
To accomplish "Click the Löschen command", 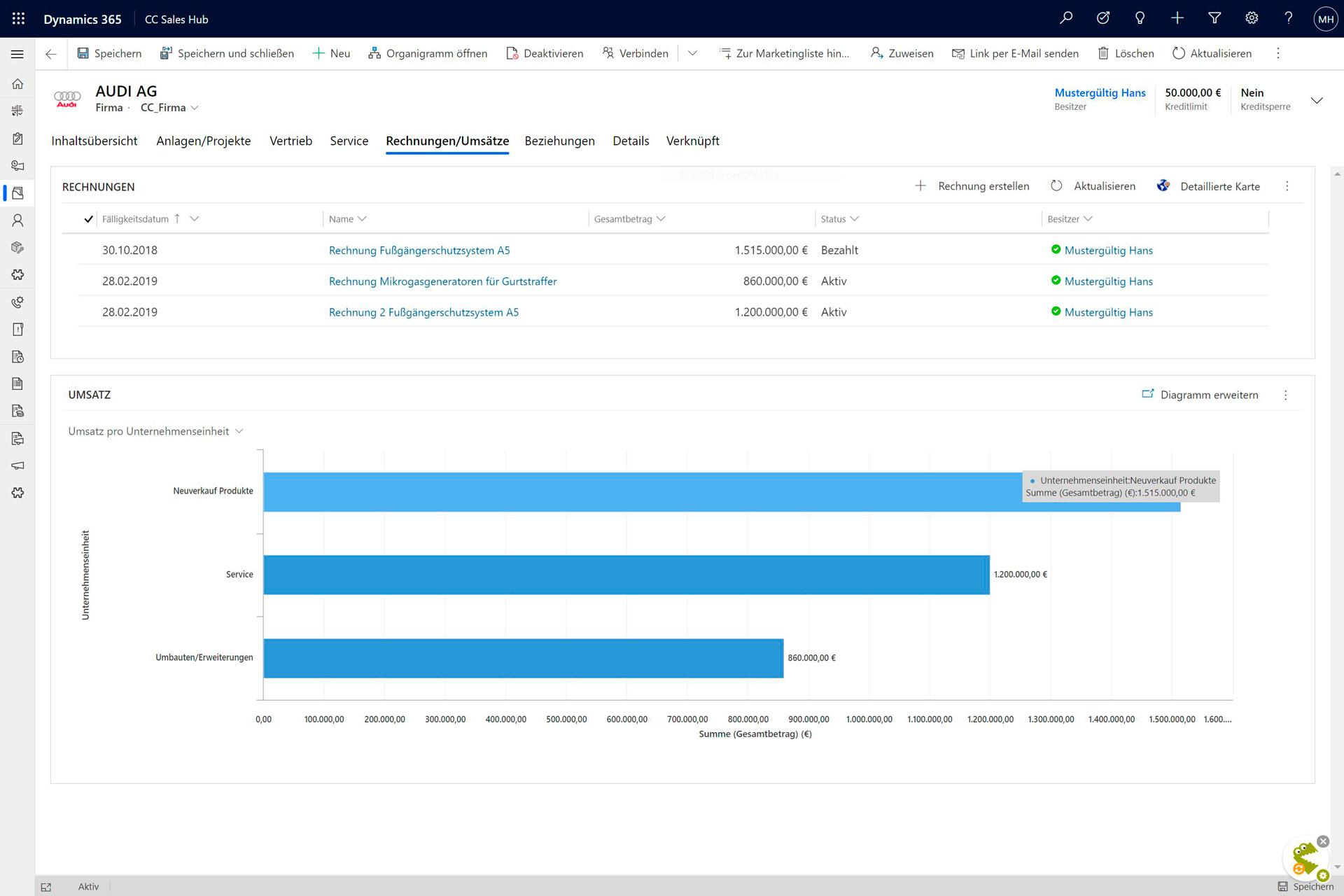I will [1126, 53].
